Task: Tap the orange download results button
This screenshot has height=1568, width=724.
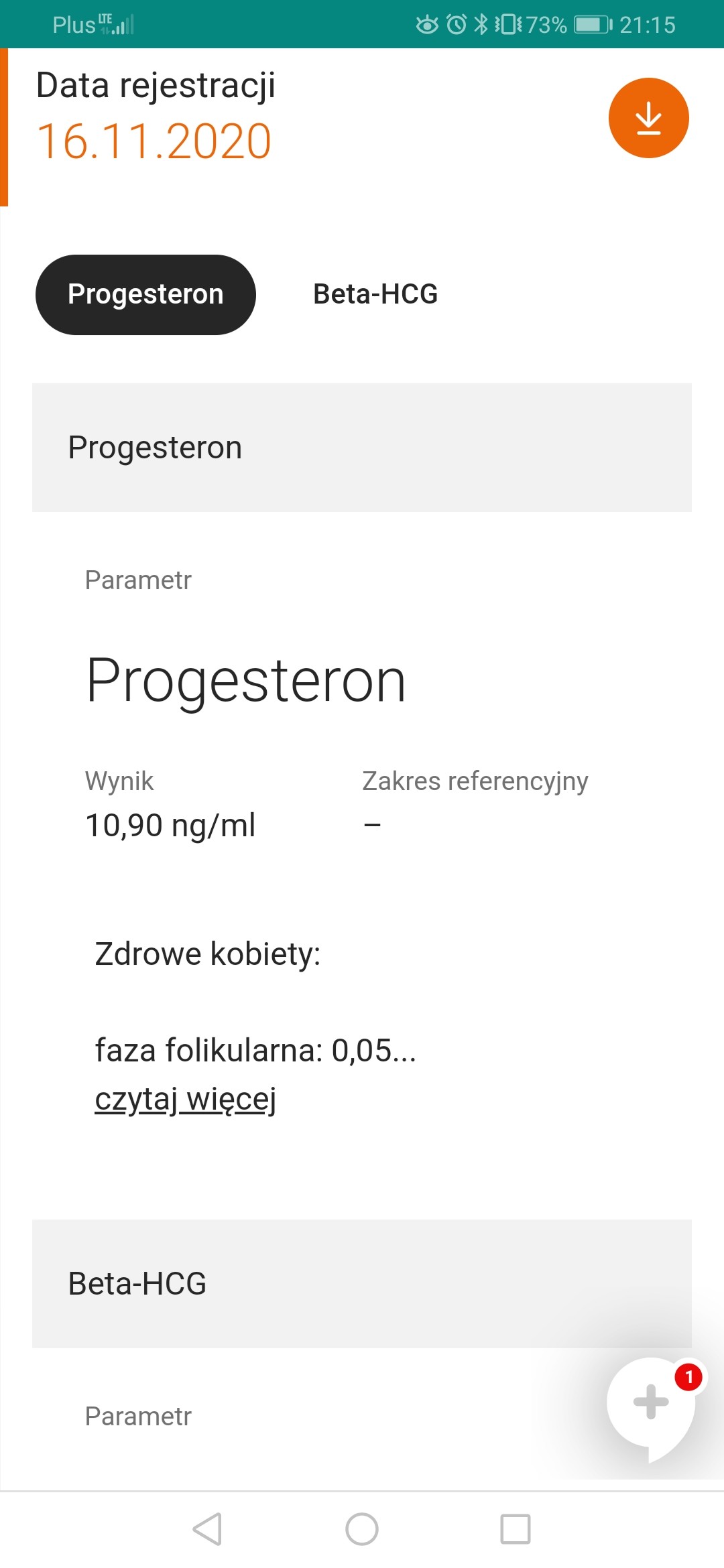Action: (648, 118)
